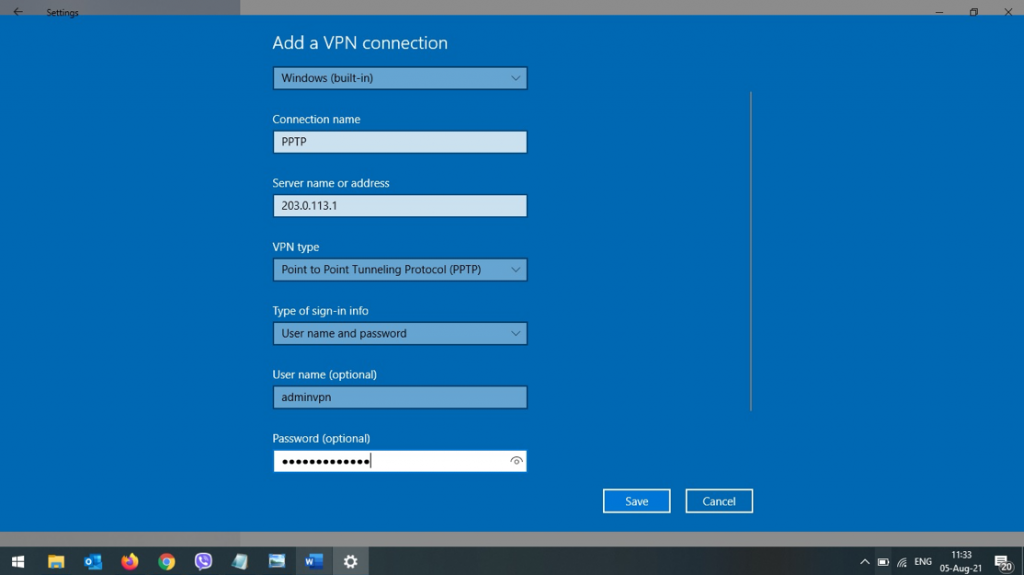Reveal password with the eye icon
The image size is (1024, 575).
pos(516,461)
